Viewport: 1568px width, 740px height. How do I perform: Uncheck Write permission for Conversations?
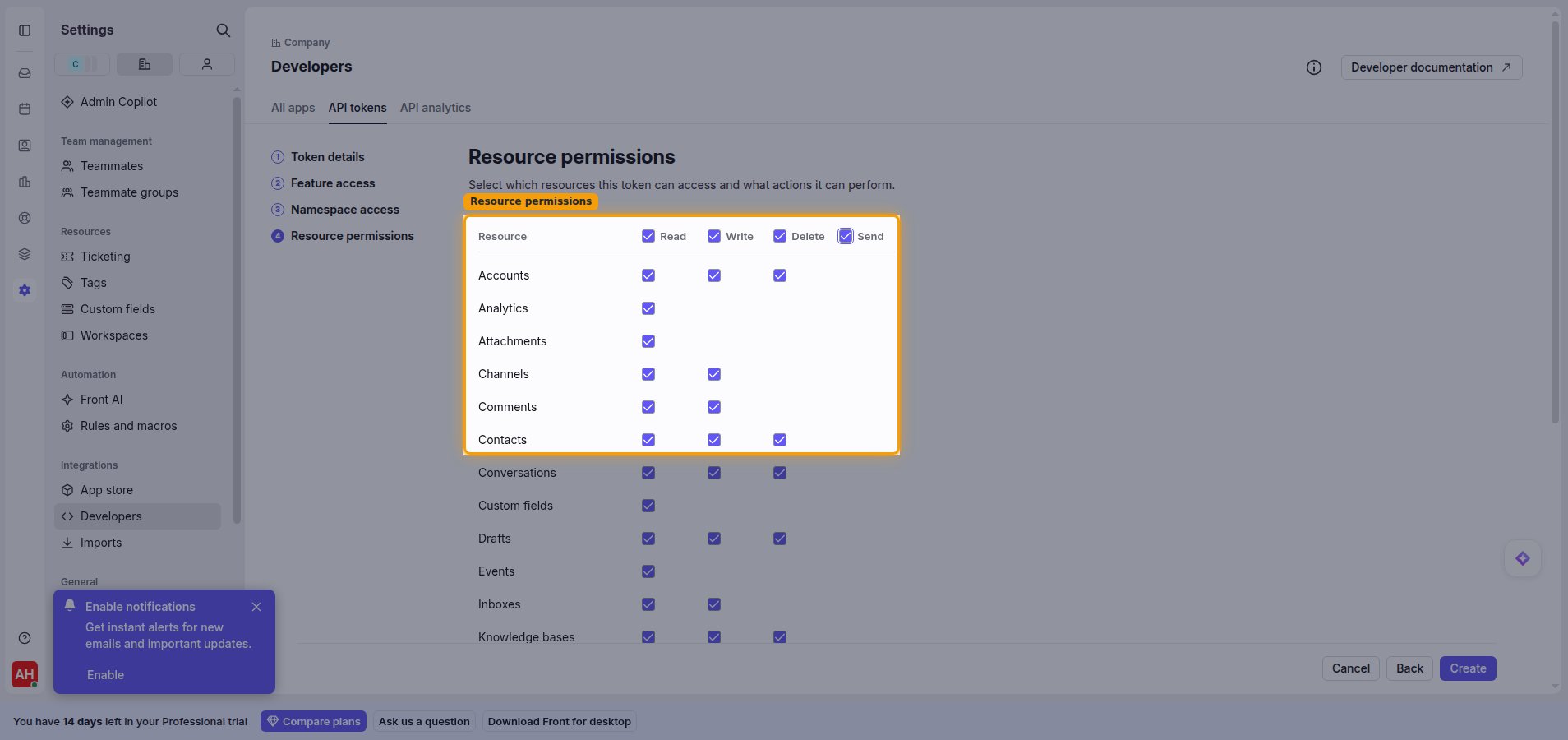714,473
